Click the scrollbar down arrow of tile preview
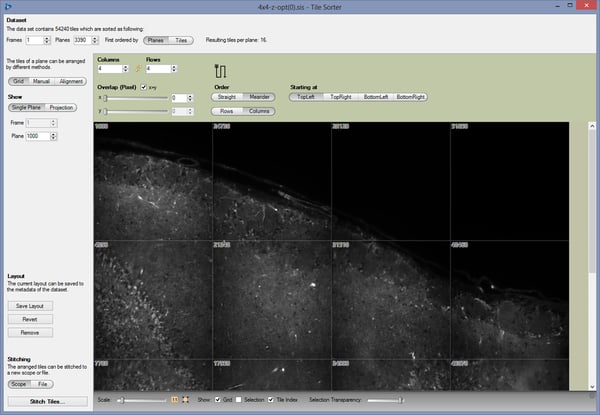This screenshot has width=600, height=415. 592,387
